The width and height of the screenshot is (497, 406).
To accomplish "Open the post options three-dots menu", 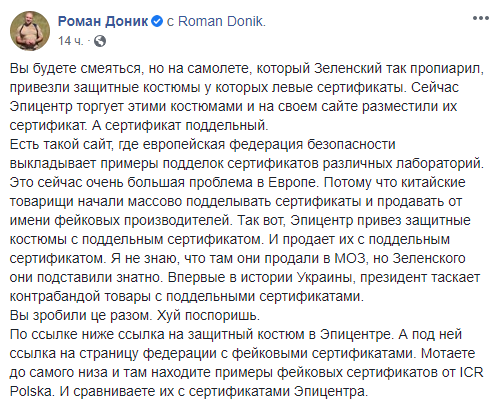I will (x=480, y=18).
